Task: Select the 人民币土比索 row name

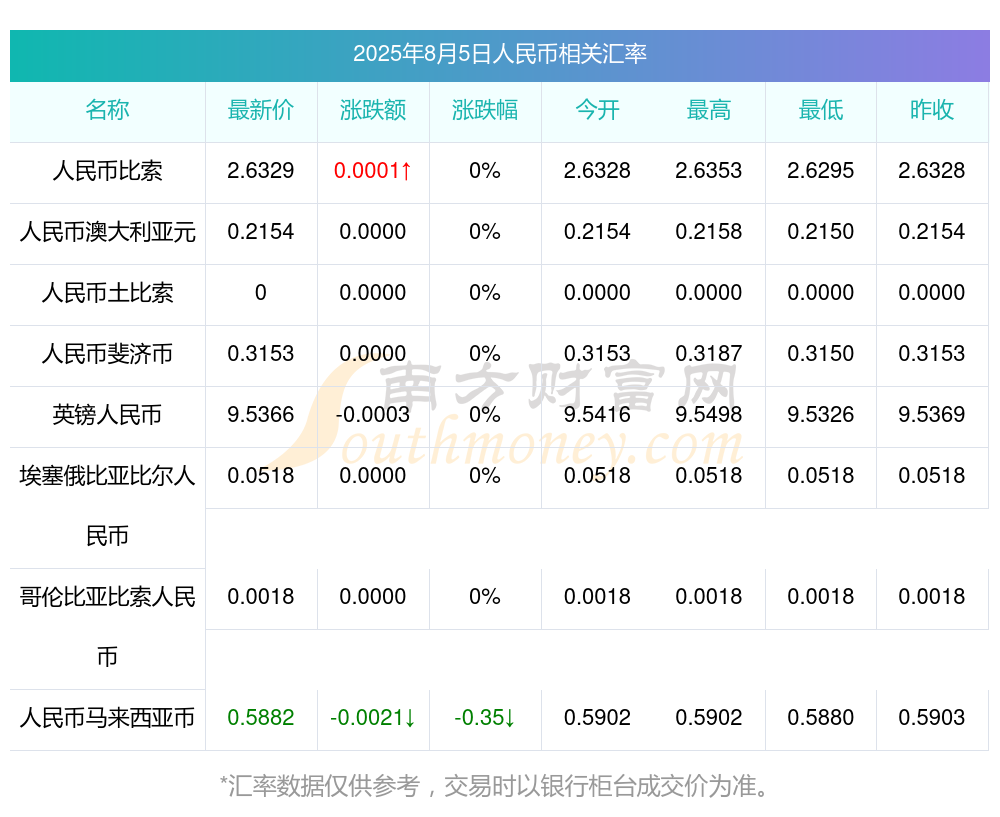Action: pyautogui.click(x=107, y=293)
